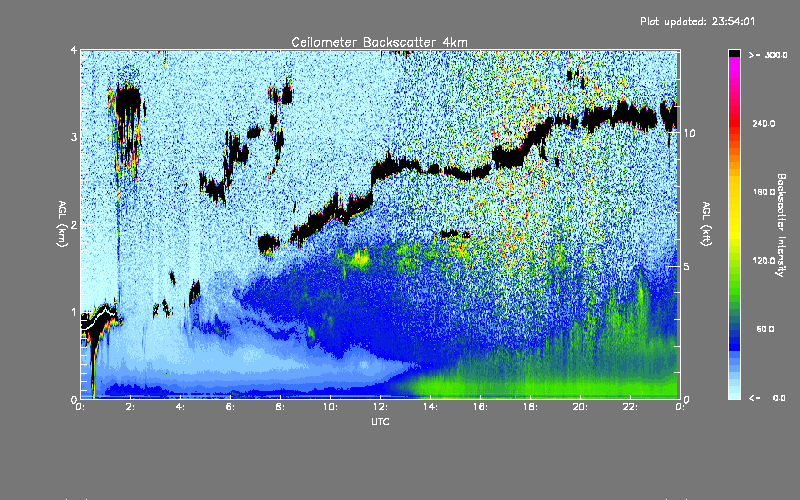This screenshot has width=800, height=500.
Task: Click the '60.0' colorbar value
Action: [765, 329]
